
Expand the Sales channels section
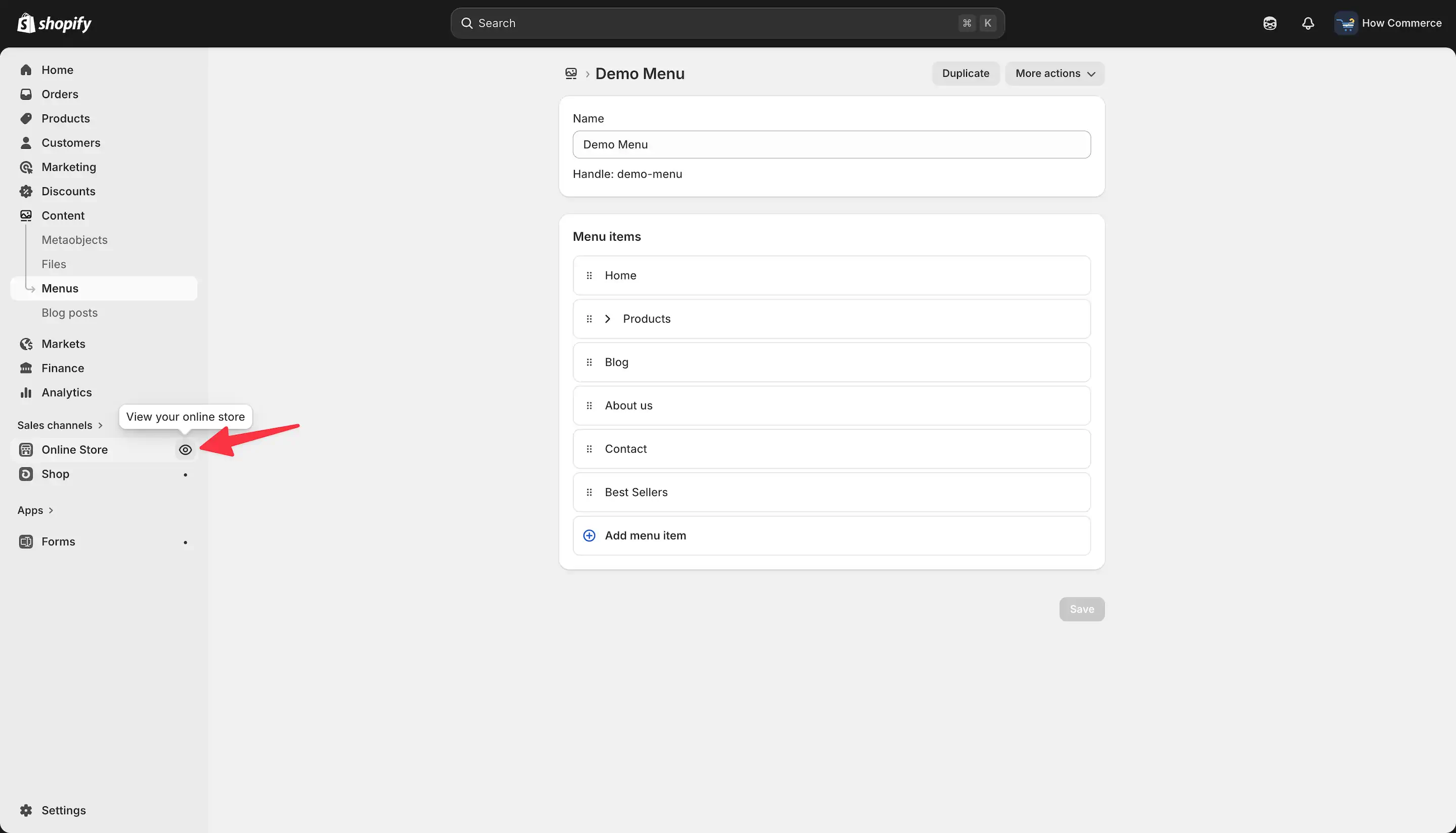coord(60,425)
